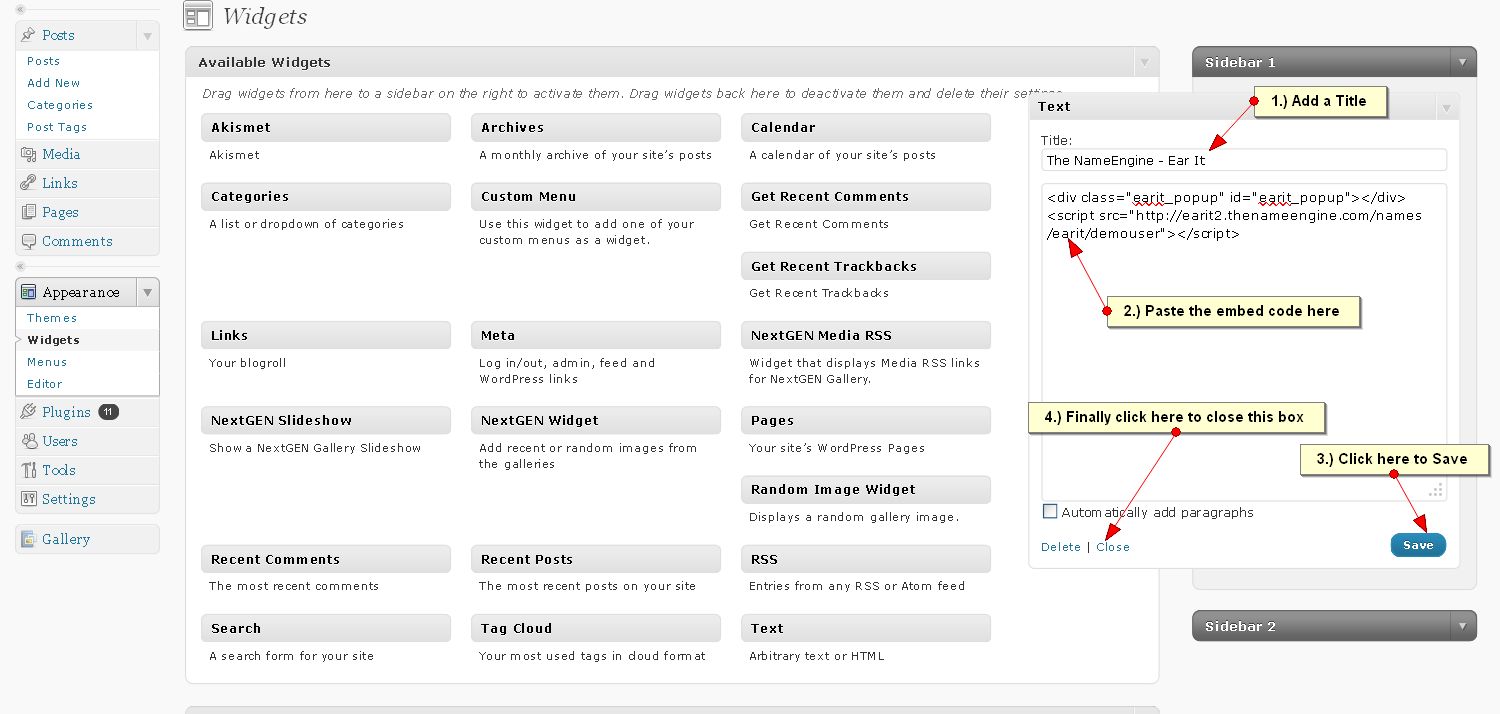Select the Recent Posts widget
The width and height of the screenshot is (1500, 714).
pos(596,560)
